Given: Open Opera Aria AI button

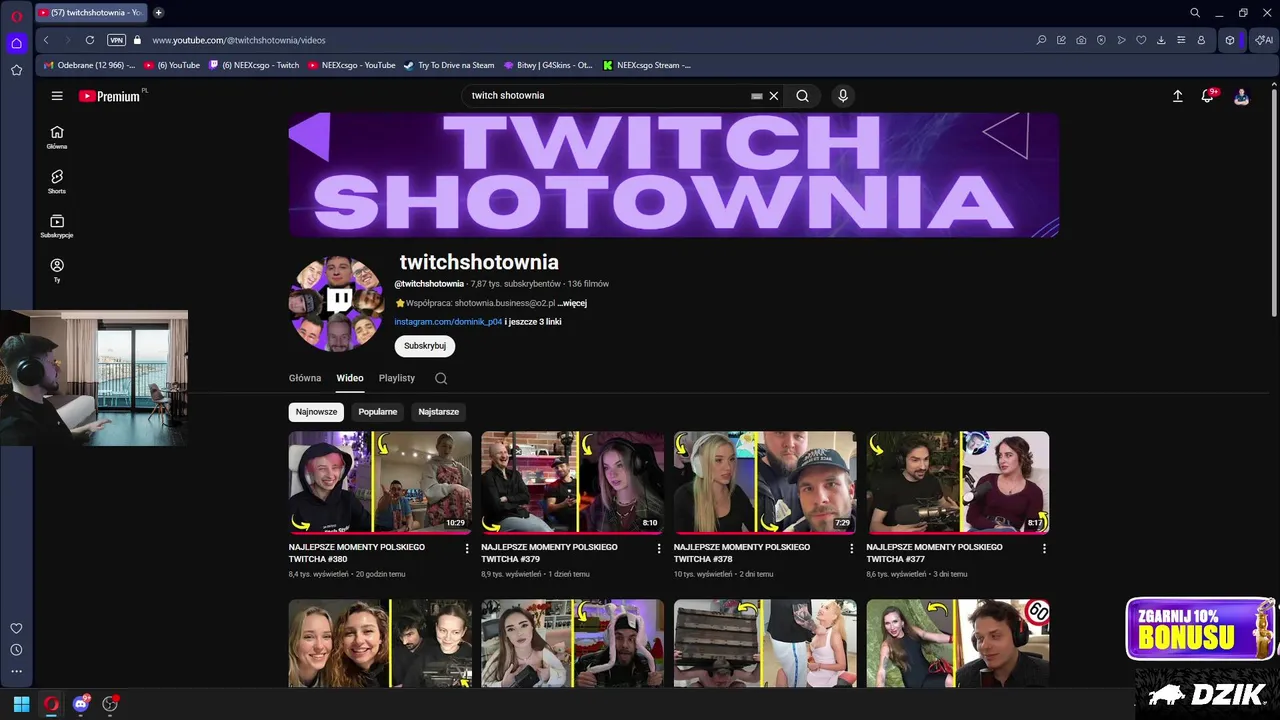Looking at the screenshot, I should click(x=1264, y=40).
